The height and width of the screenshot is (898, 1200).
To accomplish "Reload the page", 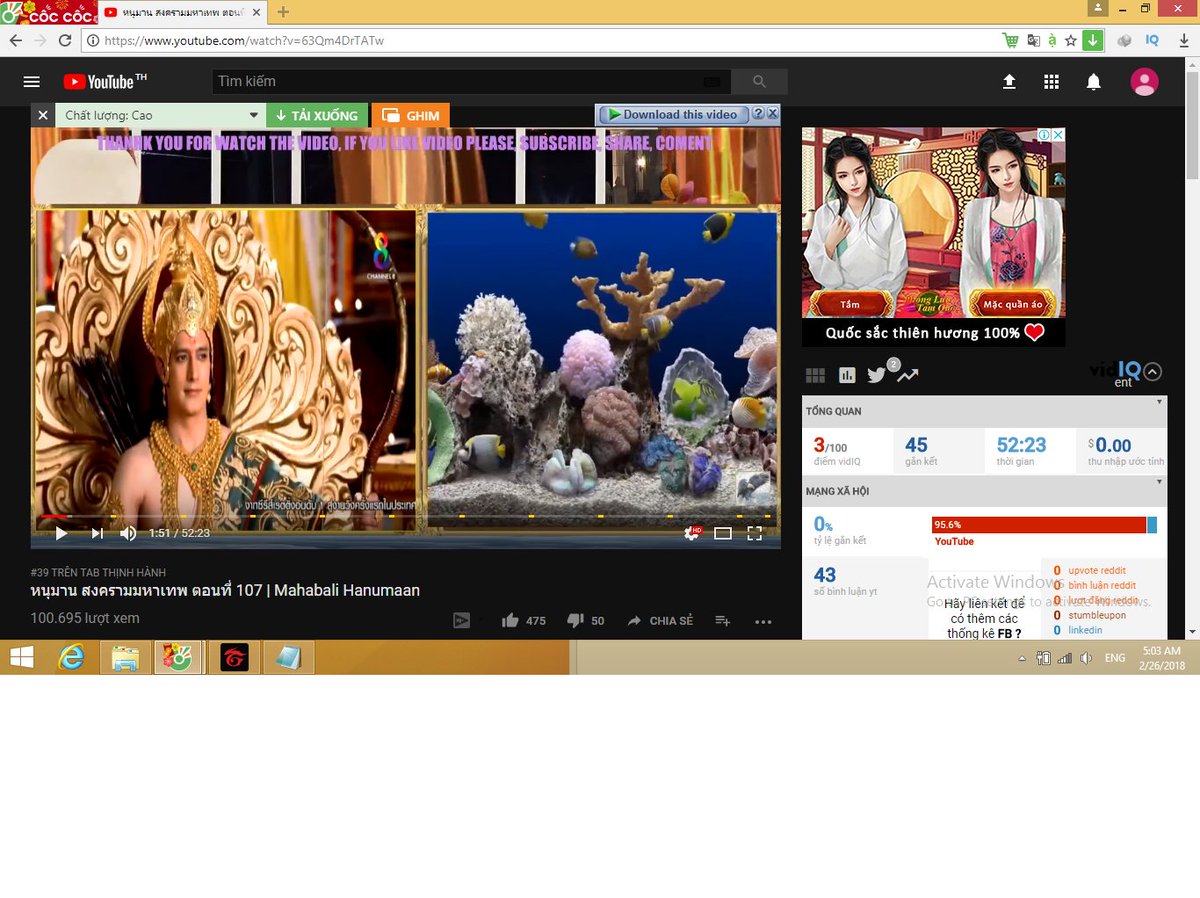I will [65, 40].
